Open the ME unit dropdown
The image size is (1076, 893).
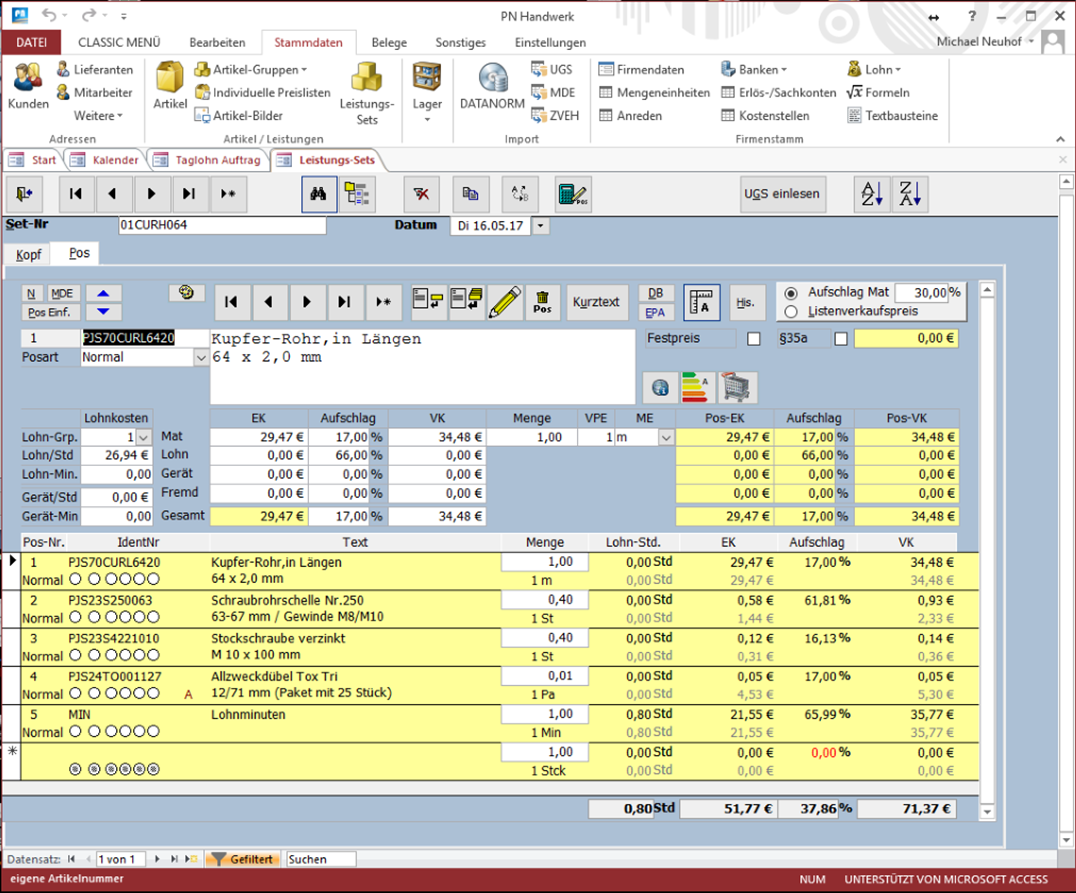tap(666, 437)
